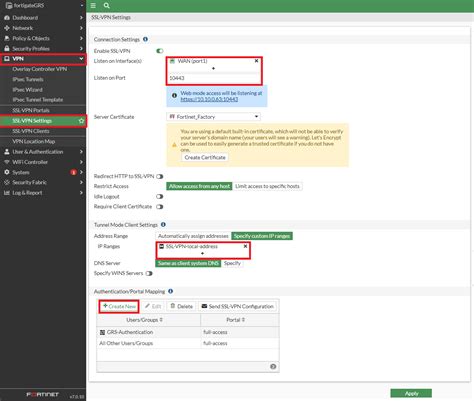The height and width of the screenshot is (401, 474).
Task: Click the Policy & Objects icon in sidebar
Action: (7, 38)
